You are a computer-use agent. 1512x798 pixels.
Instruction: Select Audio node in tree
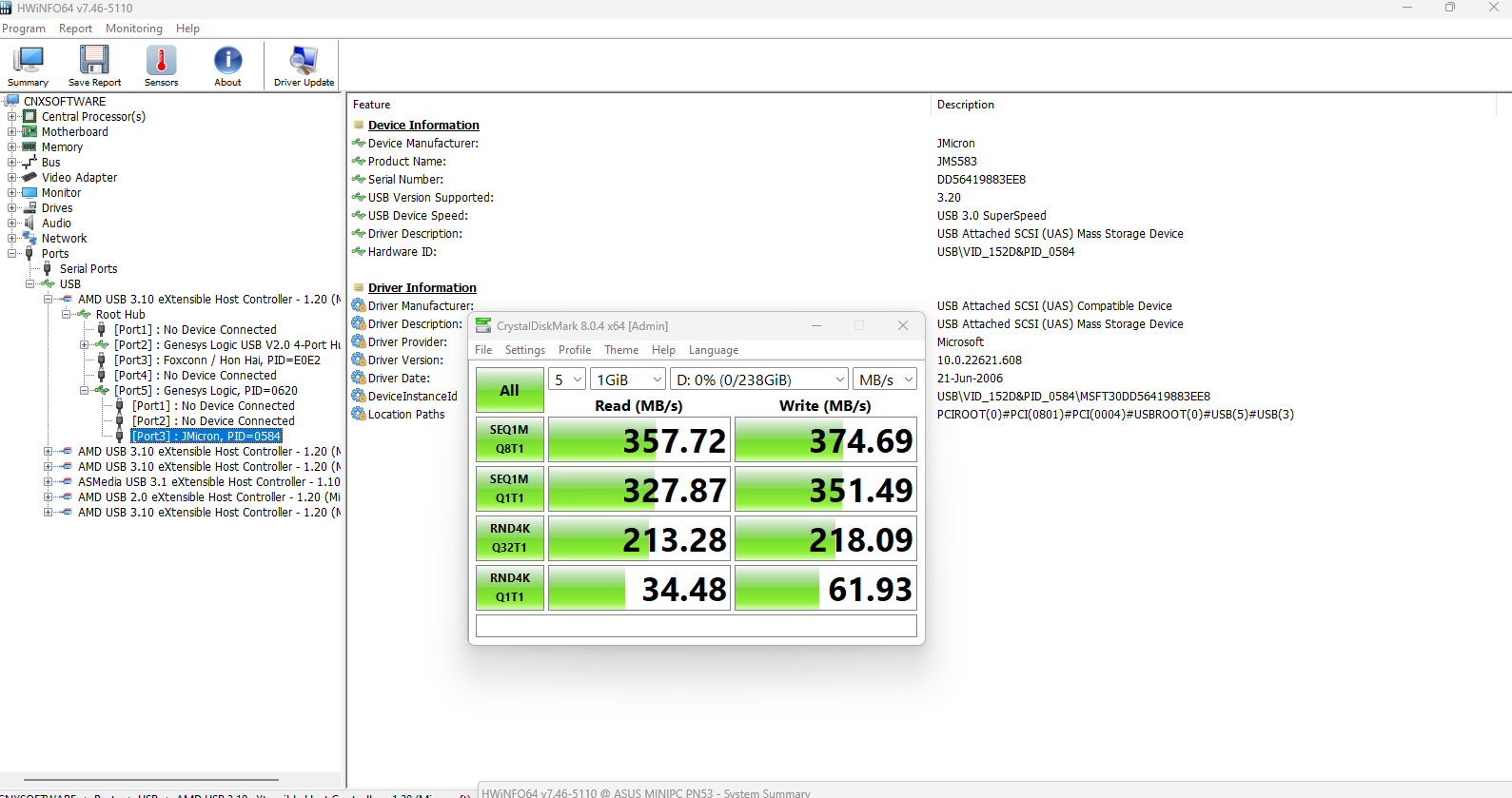pos(56,223)
